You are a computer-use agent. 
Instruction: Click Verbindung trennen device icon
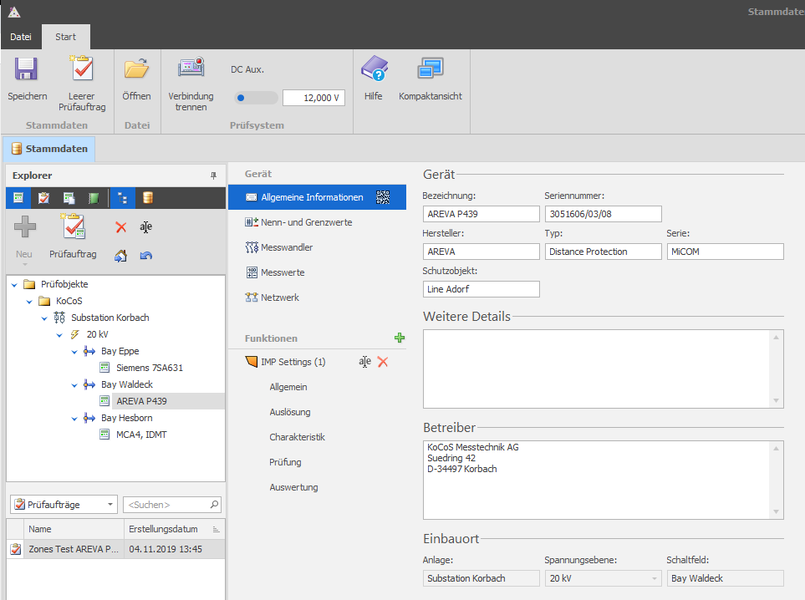click(191, 67)
